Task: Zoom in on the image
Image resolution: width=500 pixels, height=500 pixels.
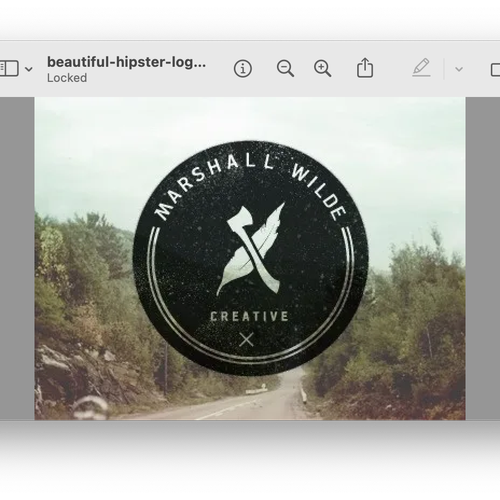Action: [322, 69]
